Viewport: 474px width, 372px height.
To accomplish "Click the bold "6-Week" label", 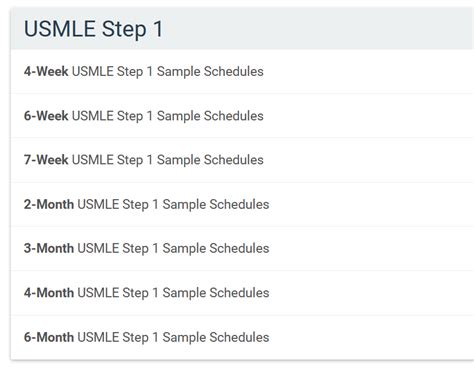I will click(46, 116).
